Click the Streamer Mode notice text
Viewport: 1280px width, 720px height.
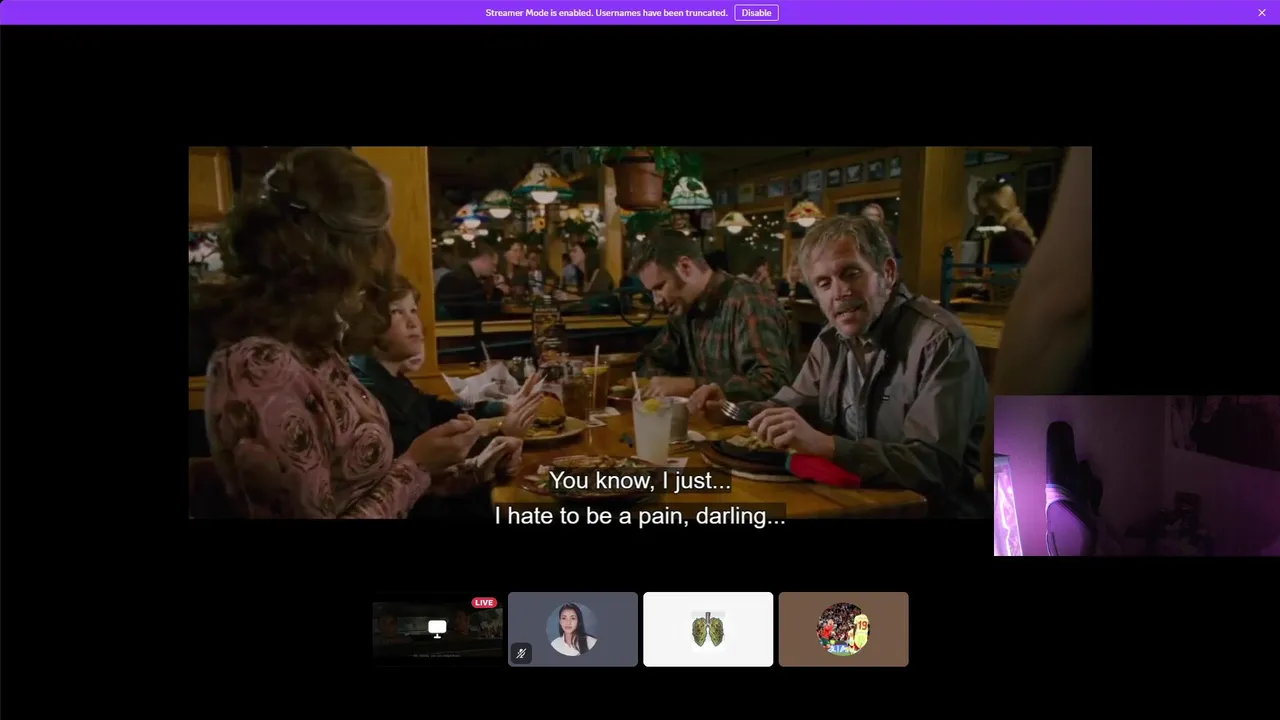click(606, 13)
